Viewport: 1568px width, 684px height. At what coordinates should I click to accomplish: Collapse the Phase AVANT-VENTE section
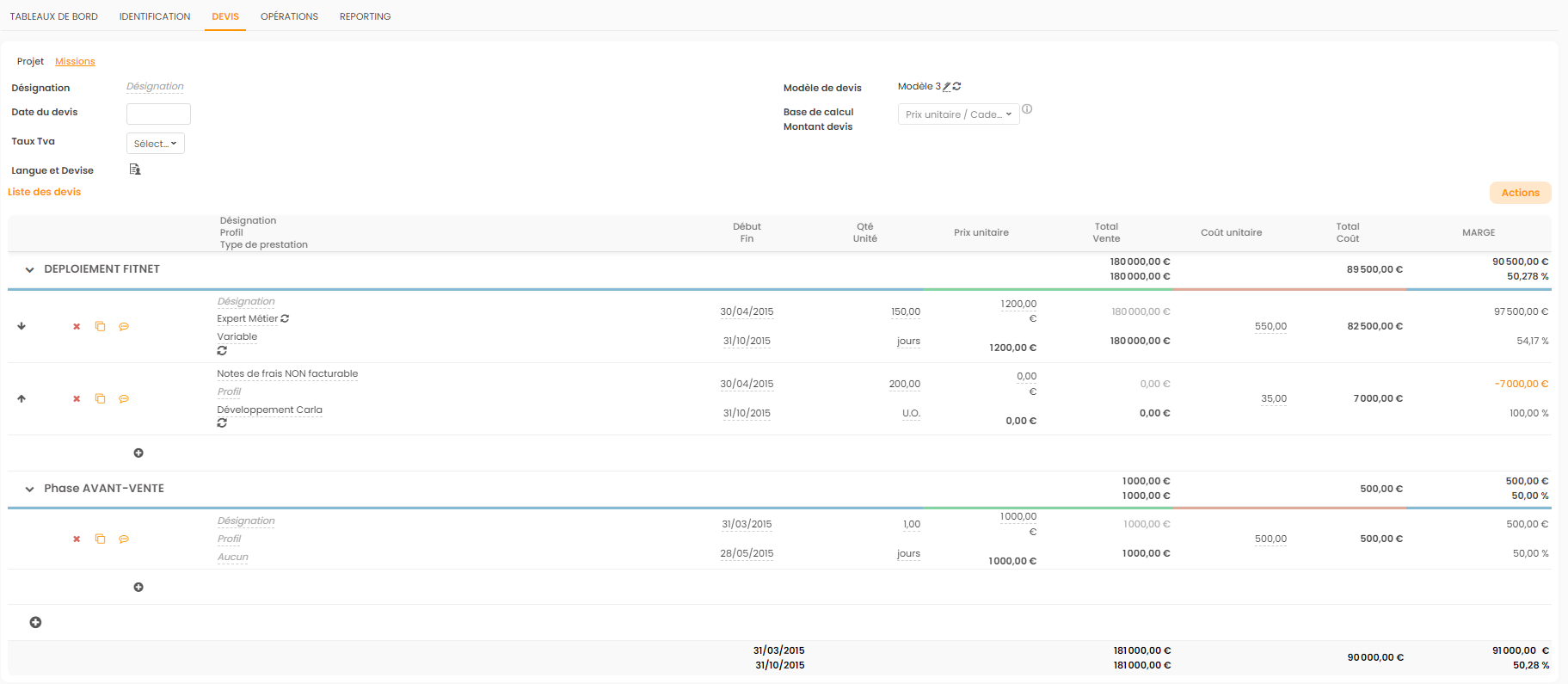(x=29, y=490)
